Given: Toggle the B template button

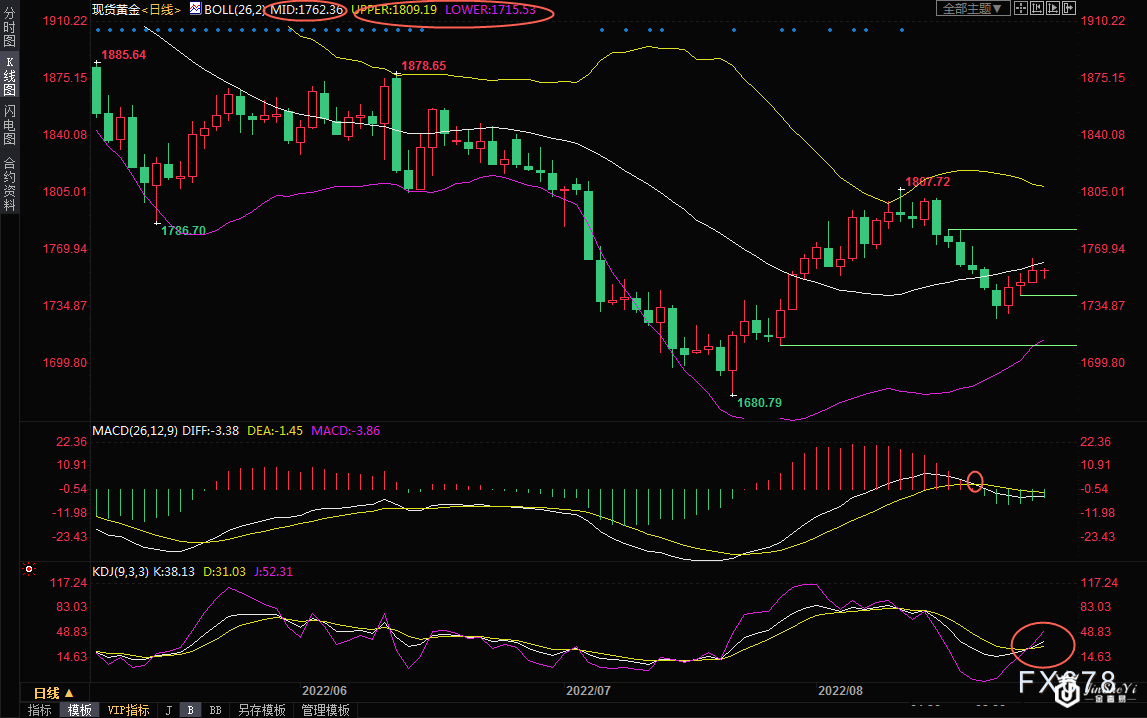Looking at the screenshot, I should click(190, 710).
